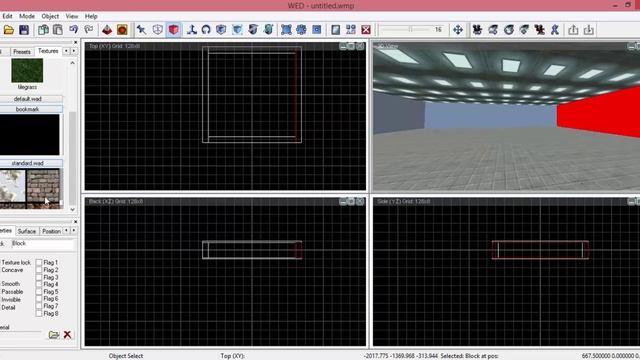Enable the Flag 4 checkbox
640x360 pixels.
coord(39,284)
